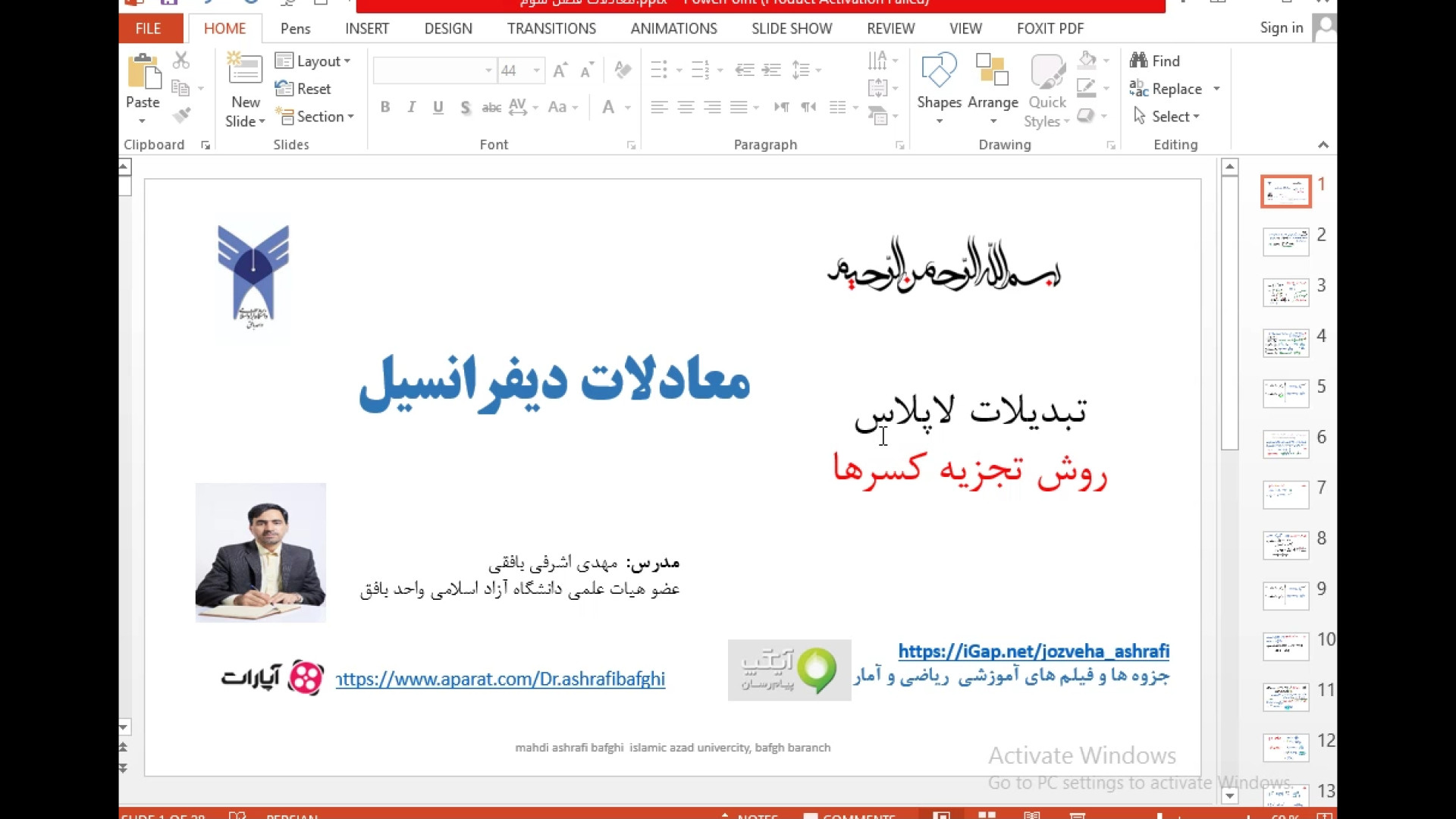Switch to the INSERT ribbon tab

[x=366, y=28]
